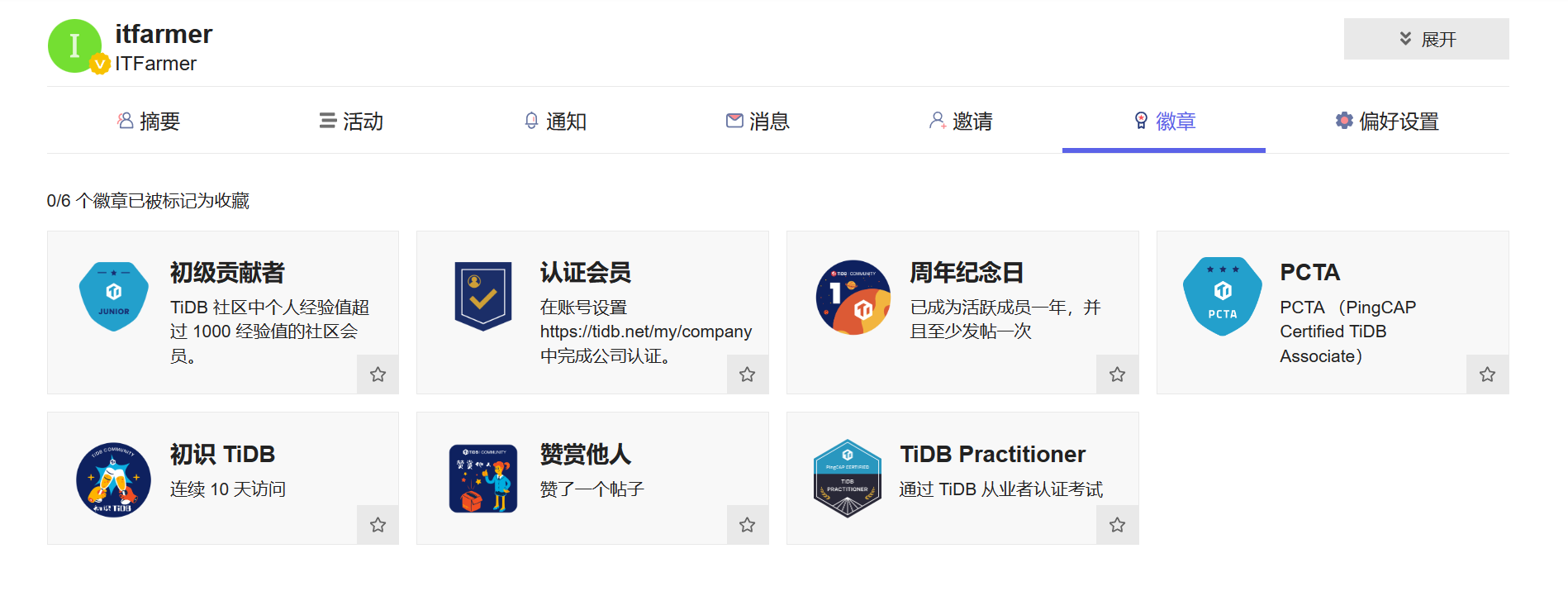1568x601 pixels.
Task: Click the 0/6 个徽章已被标记为收藏 text
Action: [148, 201]
